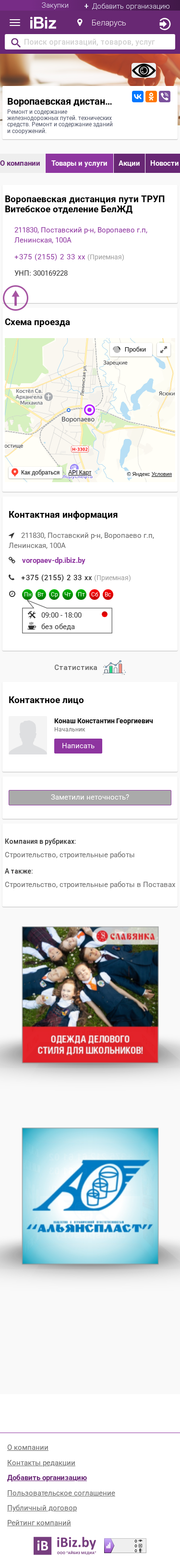This screenshot has width=180, height=1568.
Task: Click the login arrow icon in header
Action: click(164, 24)
